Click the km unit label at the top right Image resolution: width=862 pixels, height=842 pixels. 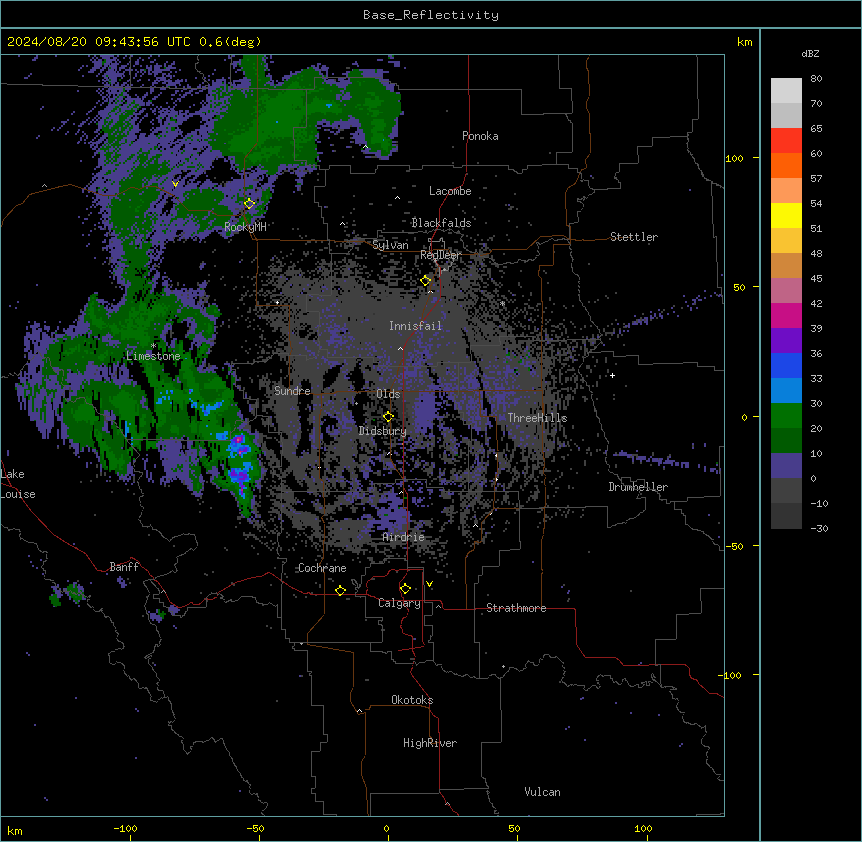[745, 42]
